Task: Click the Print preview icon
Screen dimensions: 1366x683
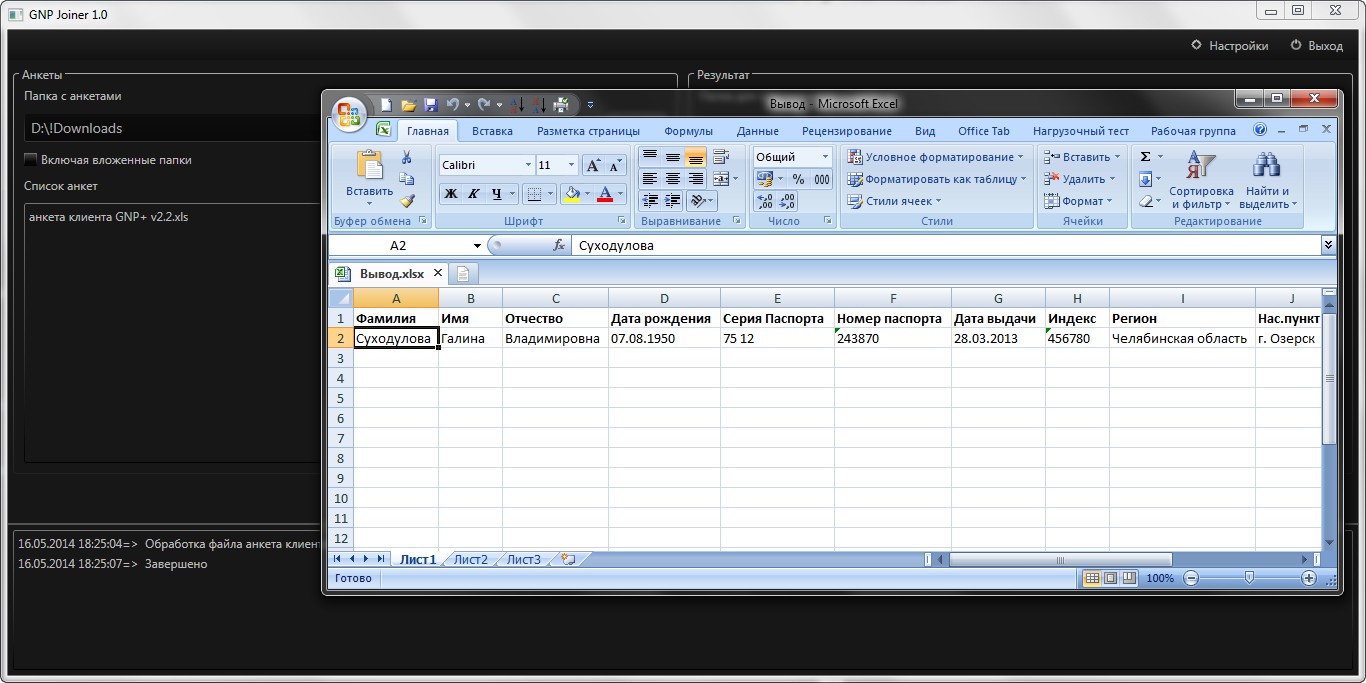Action: (x=561, y=104)
